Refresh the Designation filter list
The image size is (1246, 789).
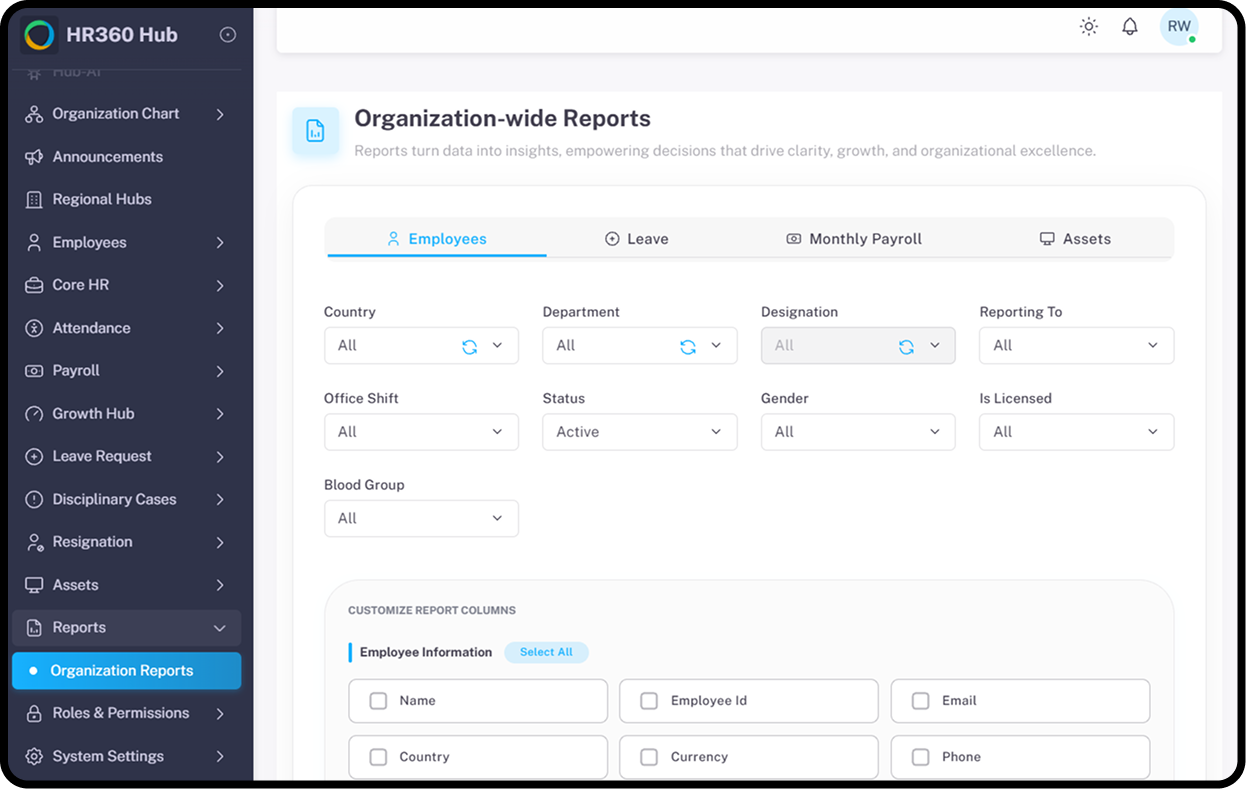tap(906, 346)
